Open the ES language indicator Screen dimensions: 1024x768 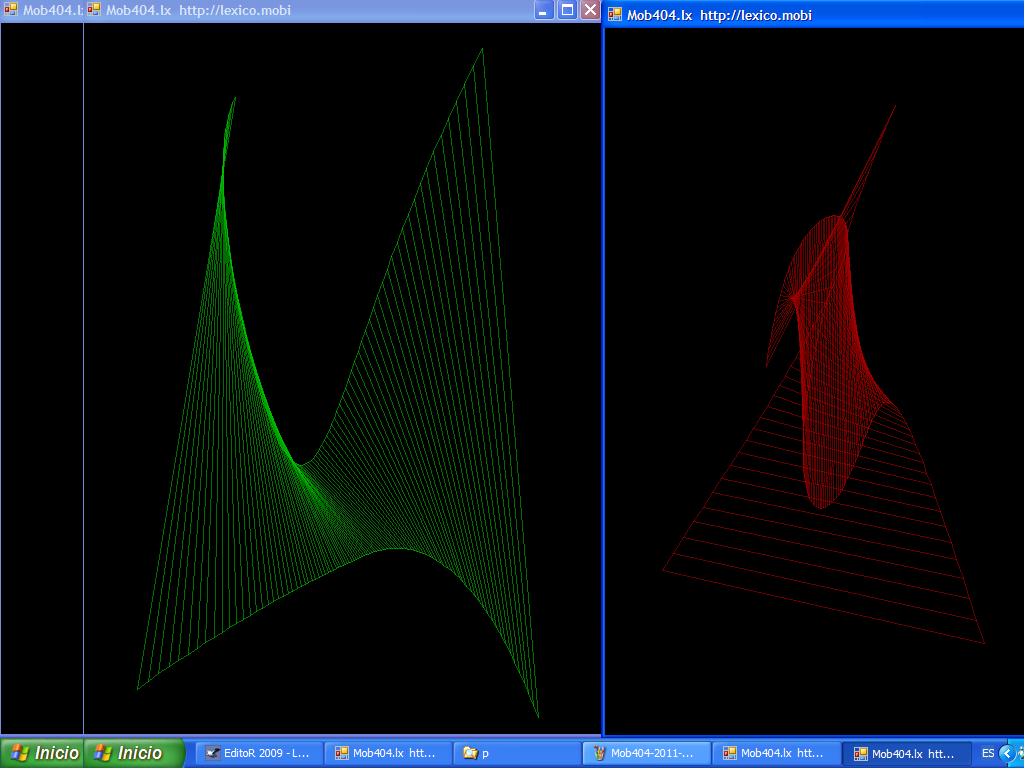coord(988,753)
